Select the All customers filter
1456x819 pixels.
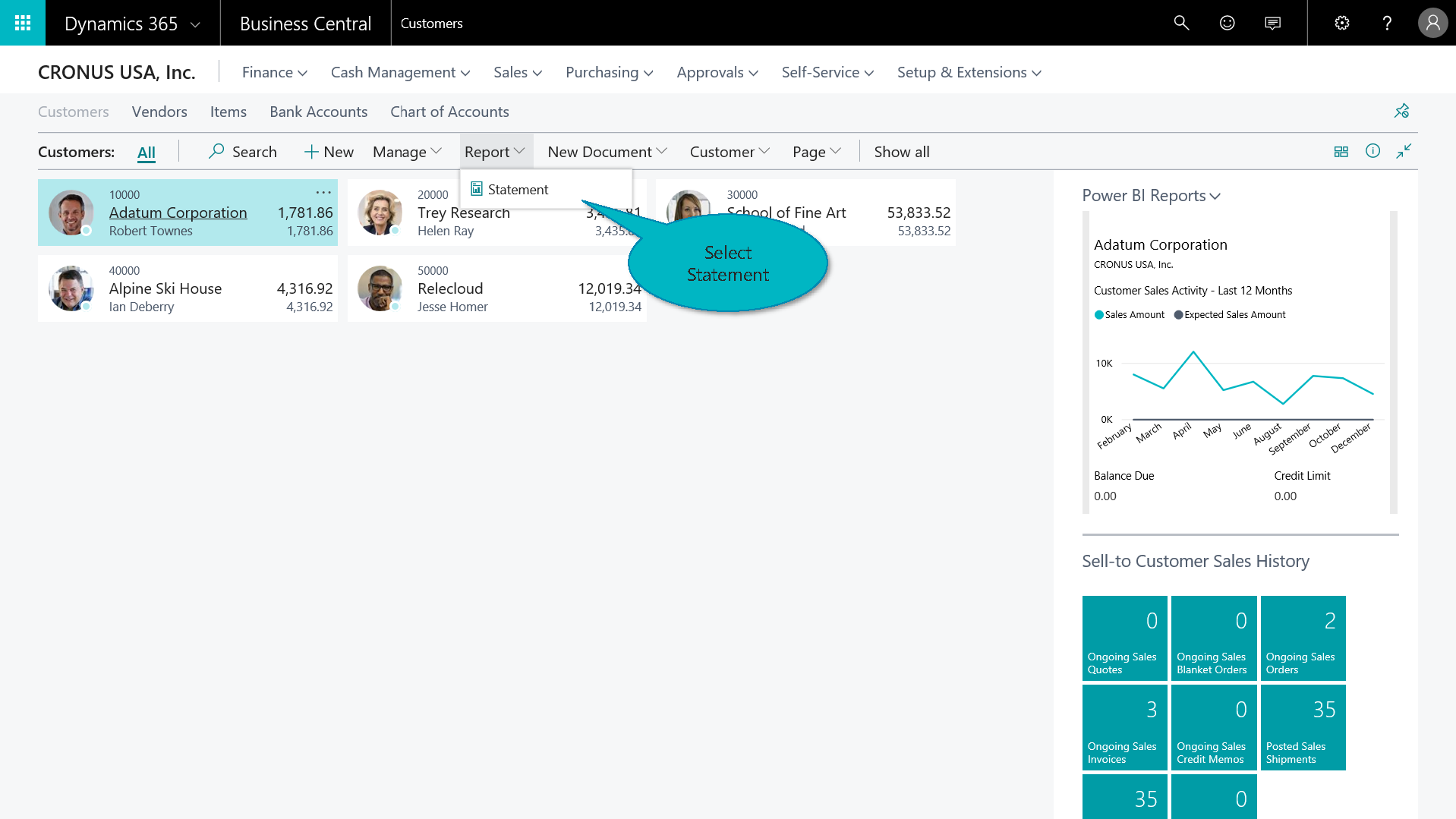146,152
